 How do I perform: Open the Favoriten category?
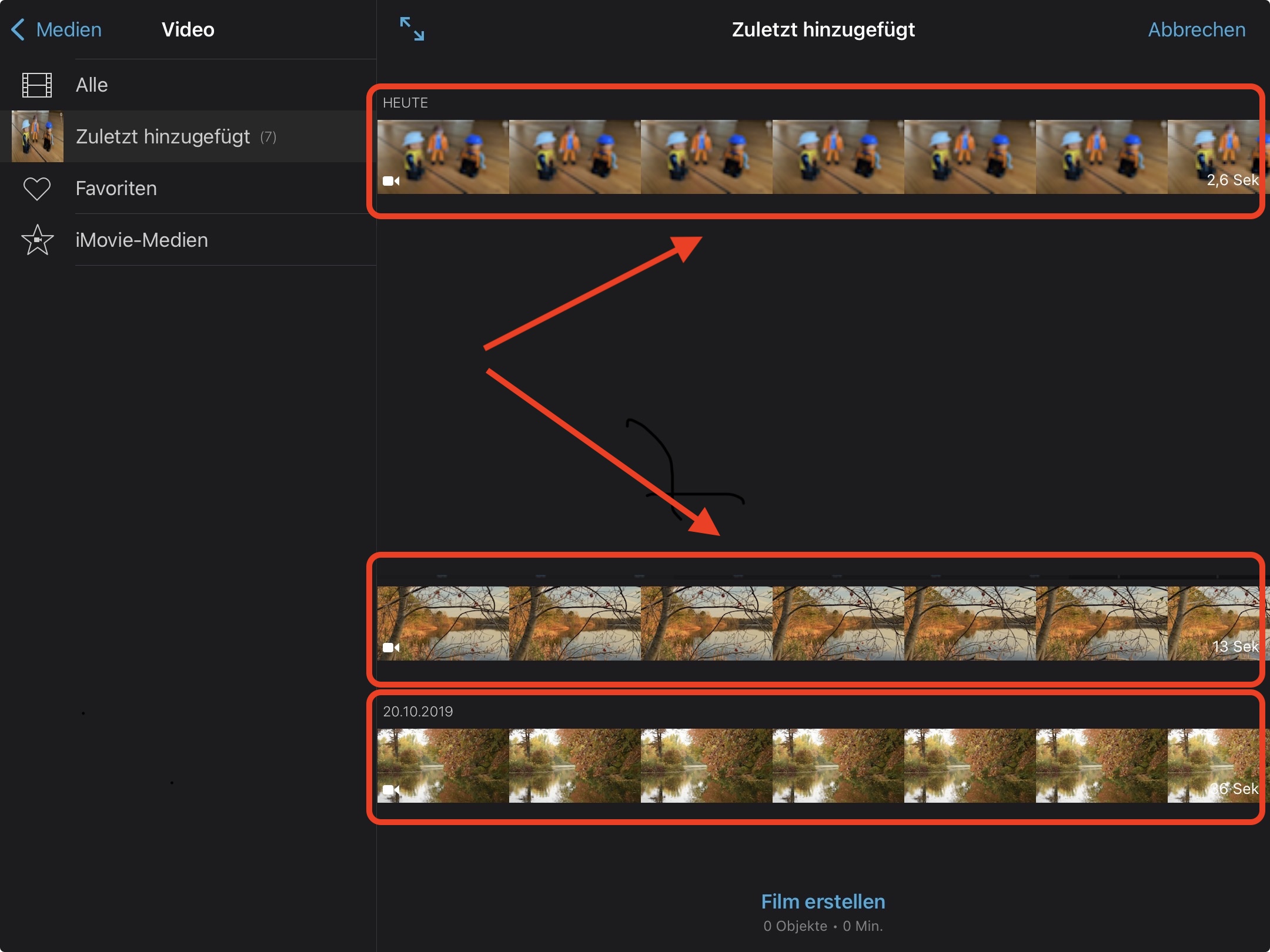(116, 189)
